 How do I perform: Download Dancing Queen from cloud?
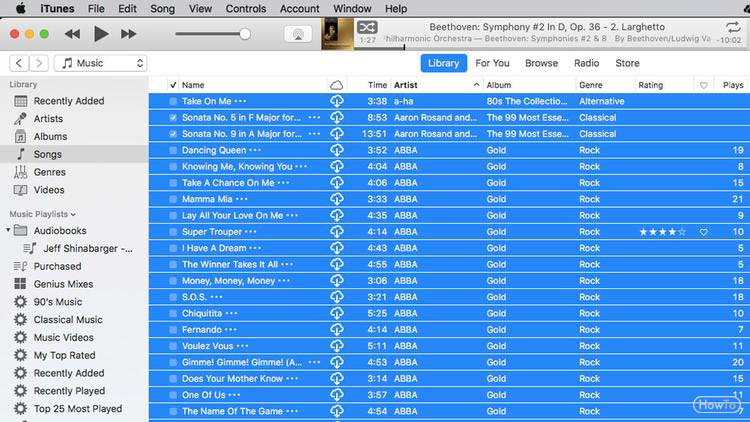coord(337,150)
